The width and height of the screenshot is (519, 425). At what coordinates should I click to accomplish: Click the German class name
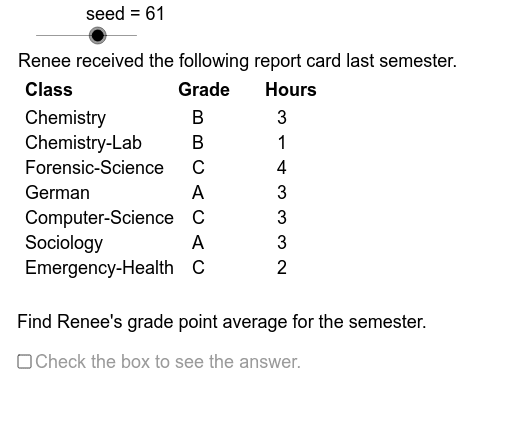[x=57, y=193]
